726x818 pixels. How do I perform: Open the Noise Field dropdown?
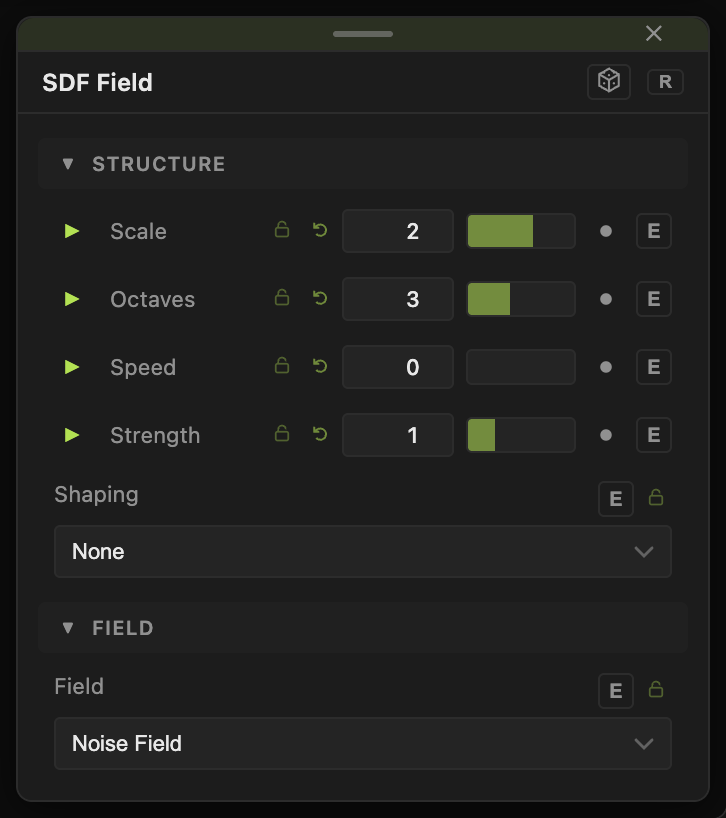click(x=363, y=743)
